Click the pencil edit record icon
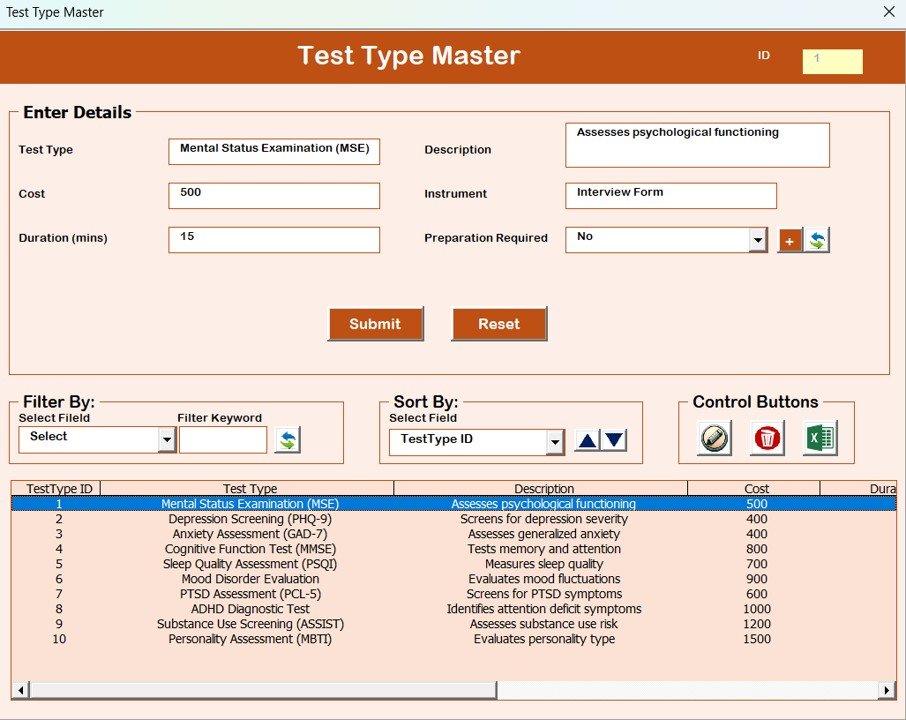The height and width of the screenshot is (720, 906). point(714,438)
